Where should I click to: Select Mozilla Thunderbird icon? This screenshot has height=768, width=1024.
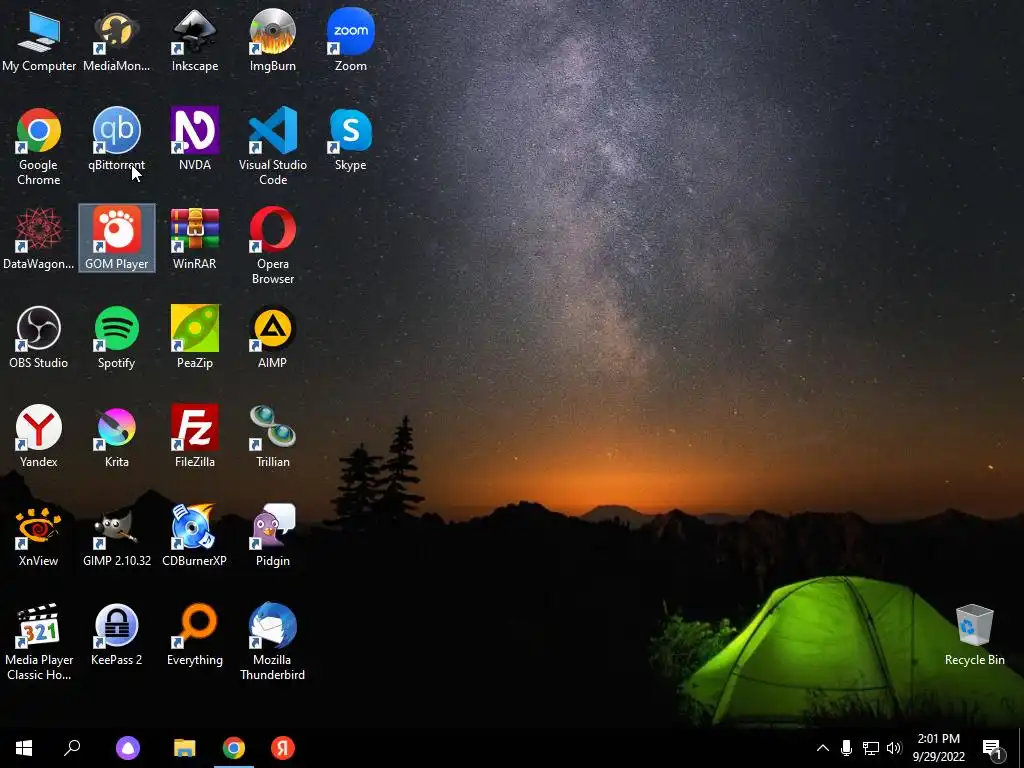tap(272, 642)
